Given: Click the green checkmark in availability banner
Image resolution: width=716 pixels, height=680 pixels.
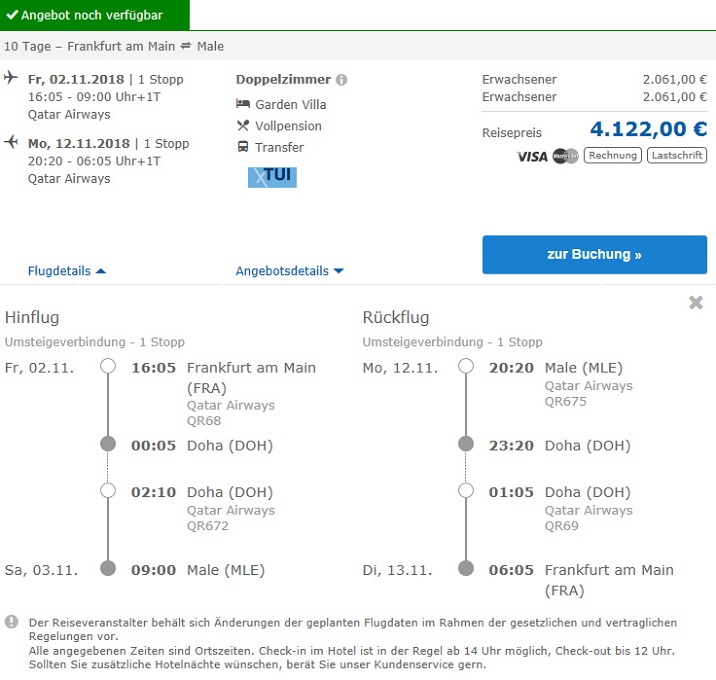Looking at the screenshot, I should tap(12, 15).
